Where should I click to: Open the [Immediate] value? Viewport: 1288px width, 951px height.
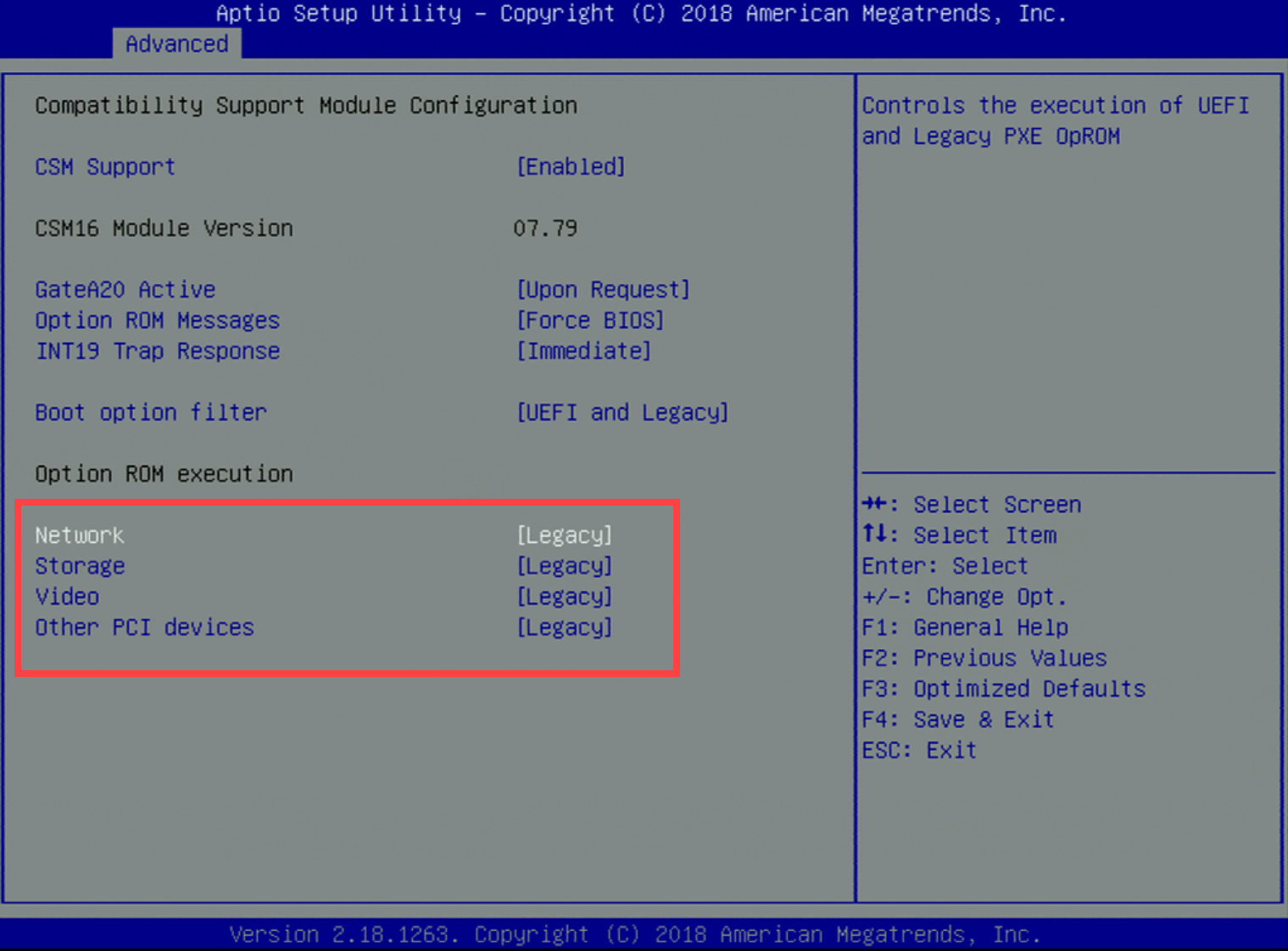click(583, 350)
